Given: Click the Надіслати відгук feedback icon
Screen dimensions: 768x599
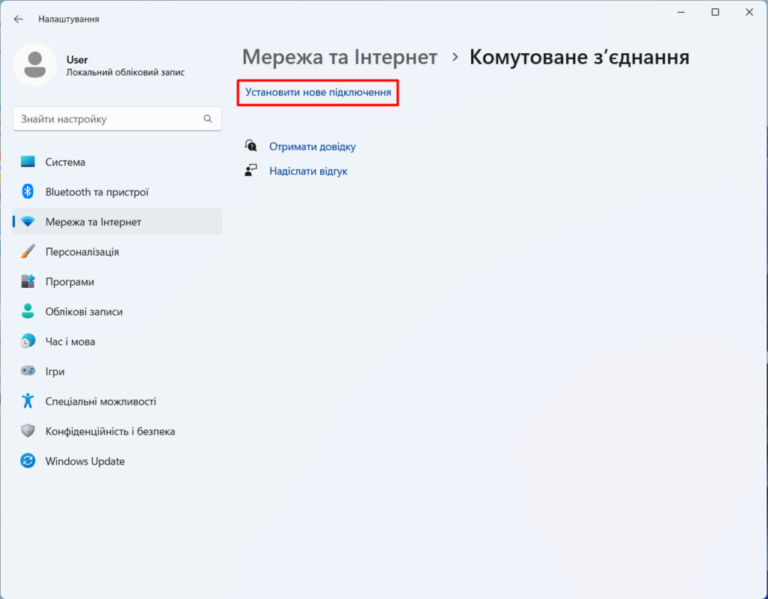Looking at the screenshot, I should coord(252,171).
